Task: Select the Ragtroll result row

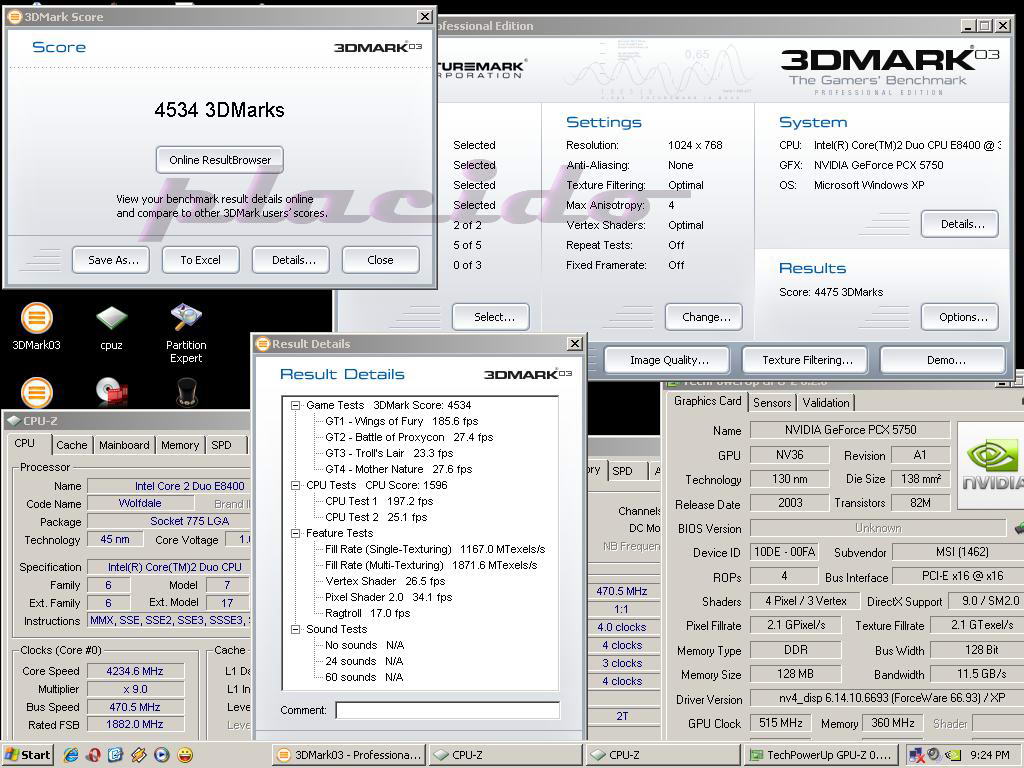Action: 368,613
